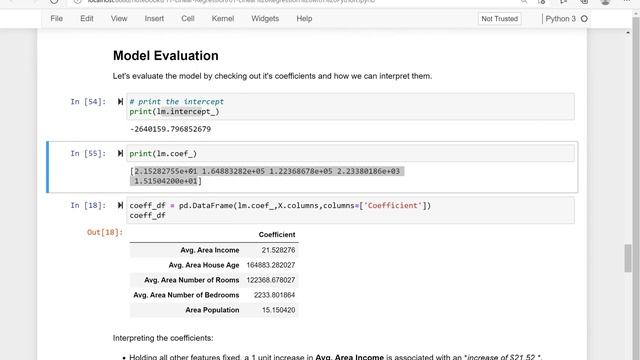Run the cell labeled In [55]
The image size is (640, 360).
tap(120, 153)
